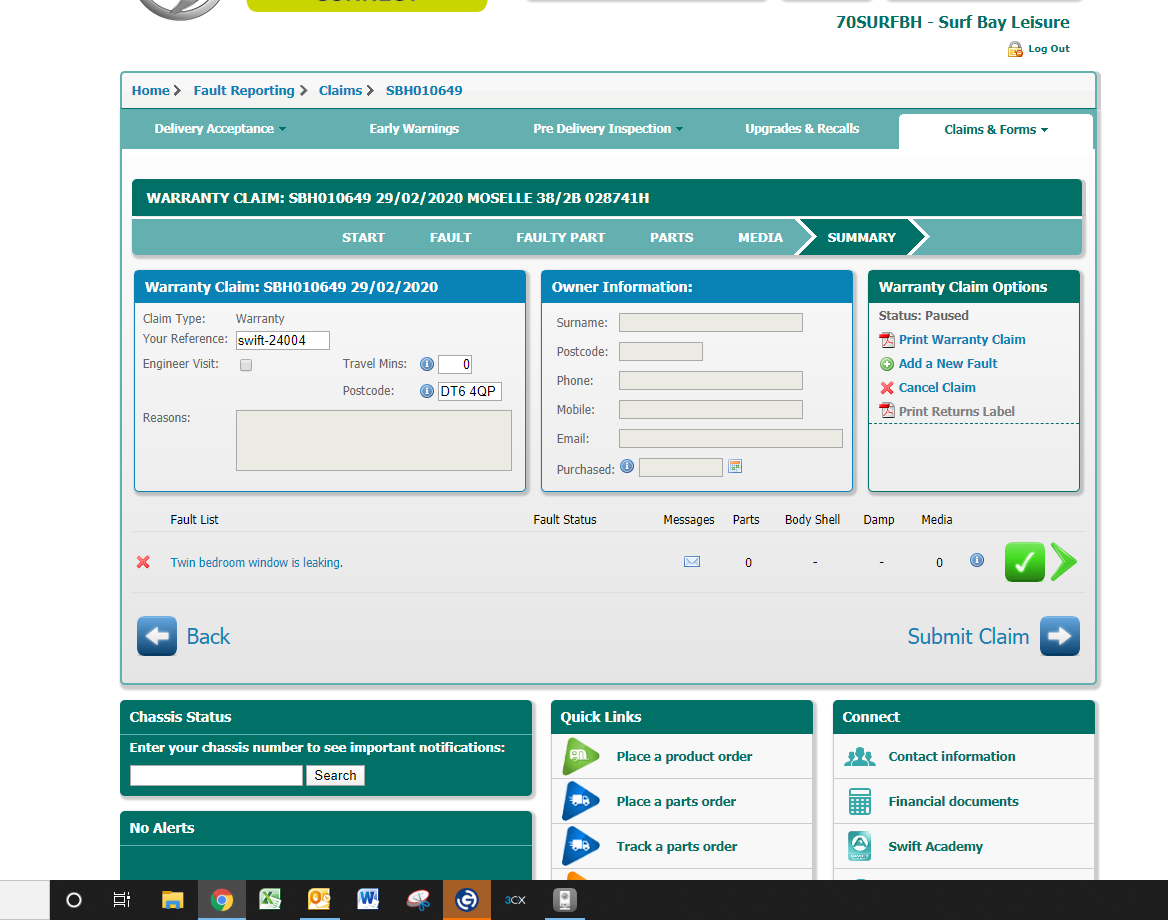Click the fault row info icon

[977, 560]
